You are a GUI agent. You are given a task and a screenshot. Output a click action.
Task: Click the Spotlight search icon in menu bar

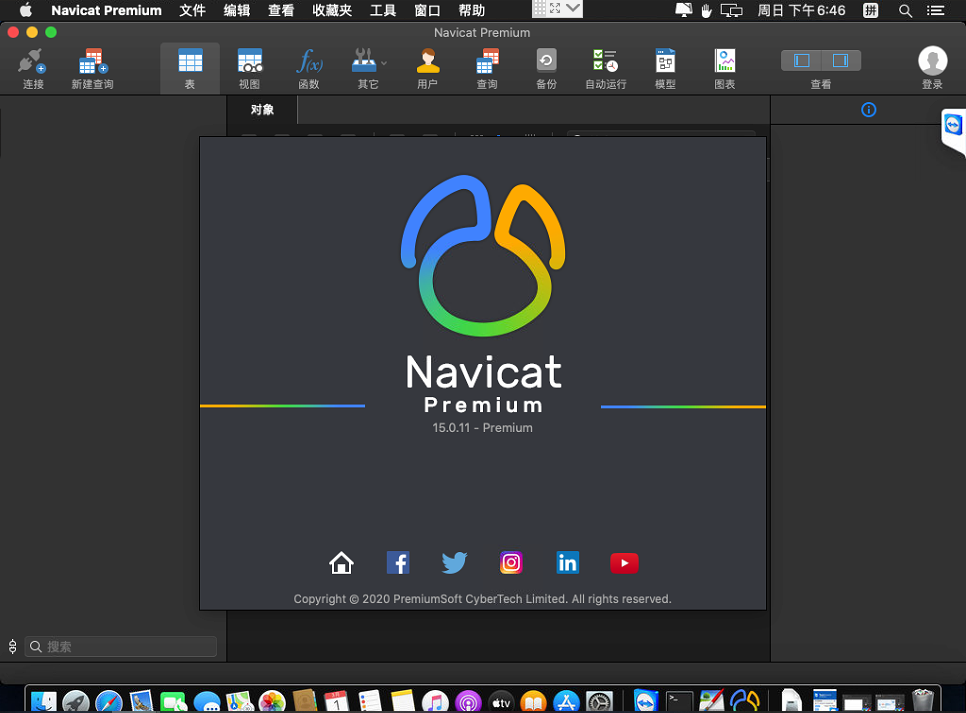tap(905, 10)
